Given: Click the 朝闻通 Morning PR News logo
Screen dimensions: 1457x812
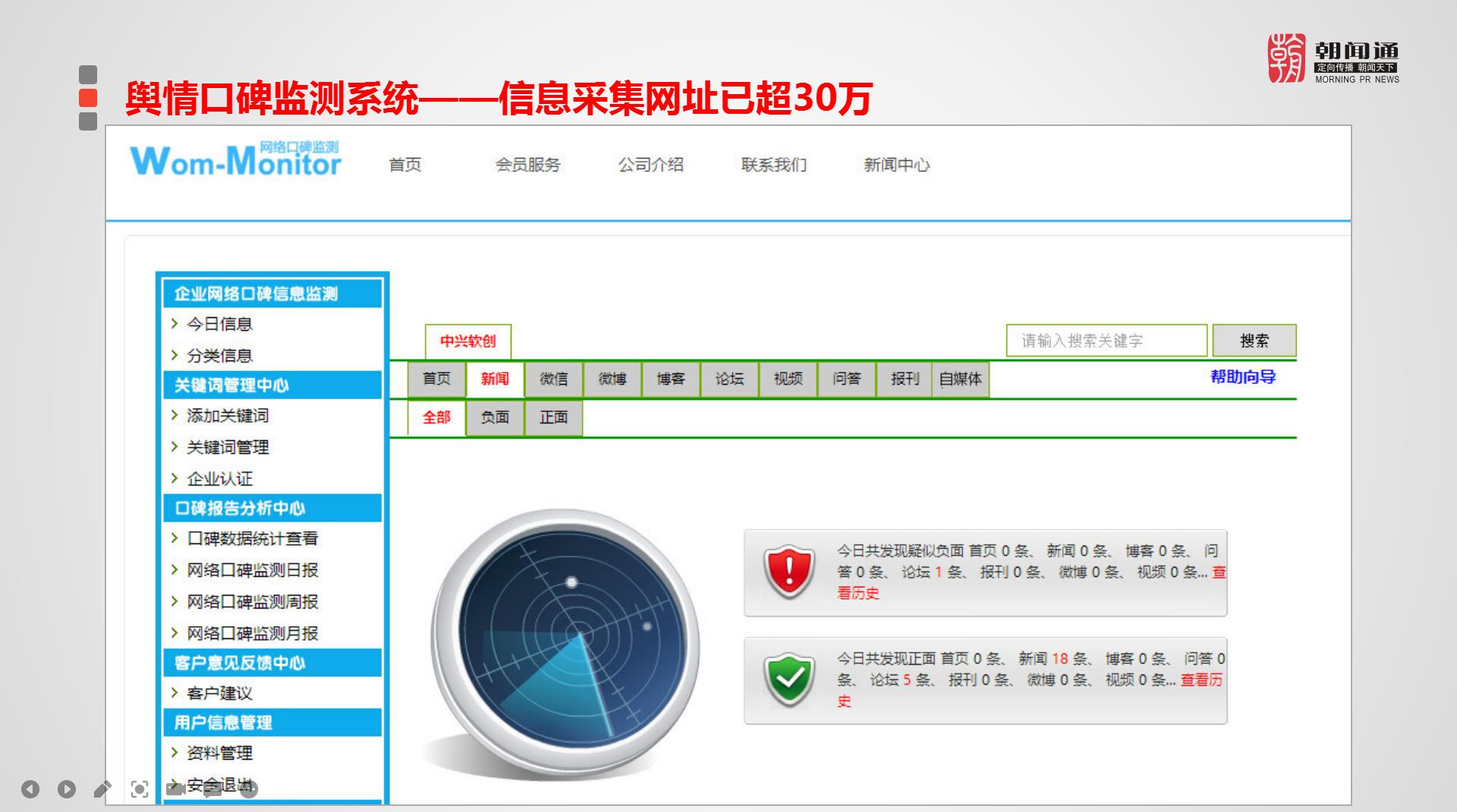Looking at the screenshot, I should pos(1333,58).
